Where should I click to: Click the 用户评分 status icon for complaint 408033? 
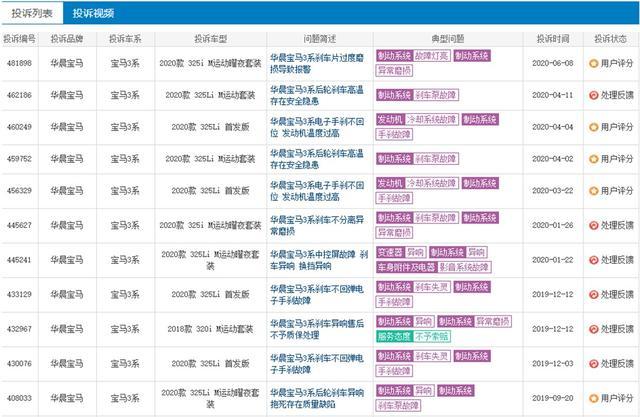tap(593, 398)
